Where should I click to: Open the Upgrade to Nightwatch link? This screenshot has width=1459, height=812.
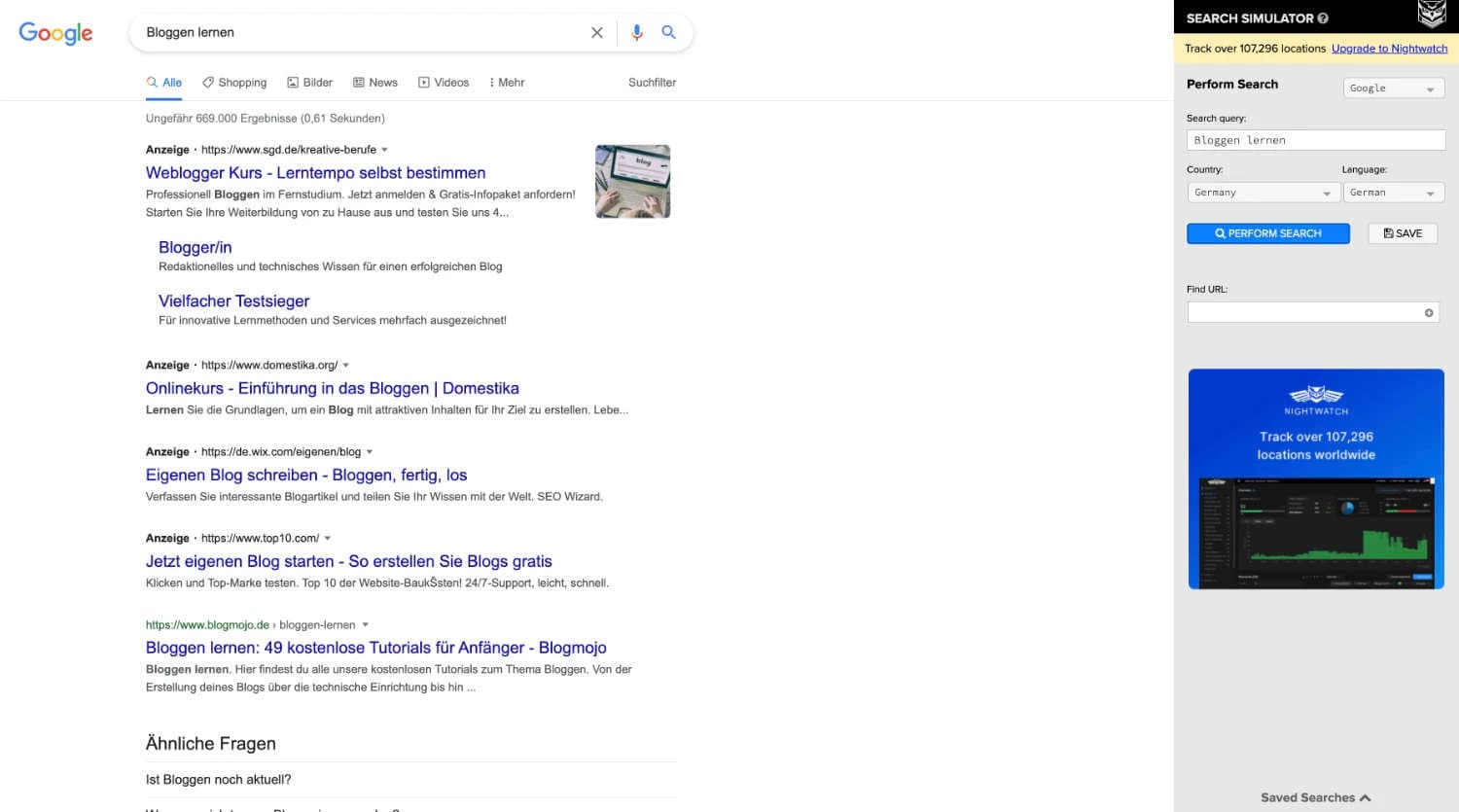pos(1389,48)
